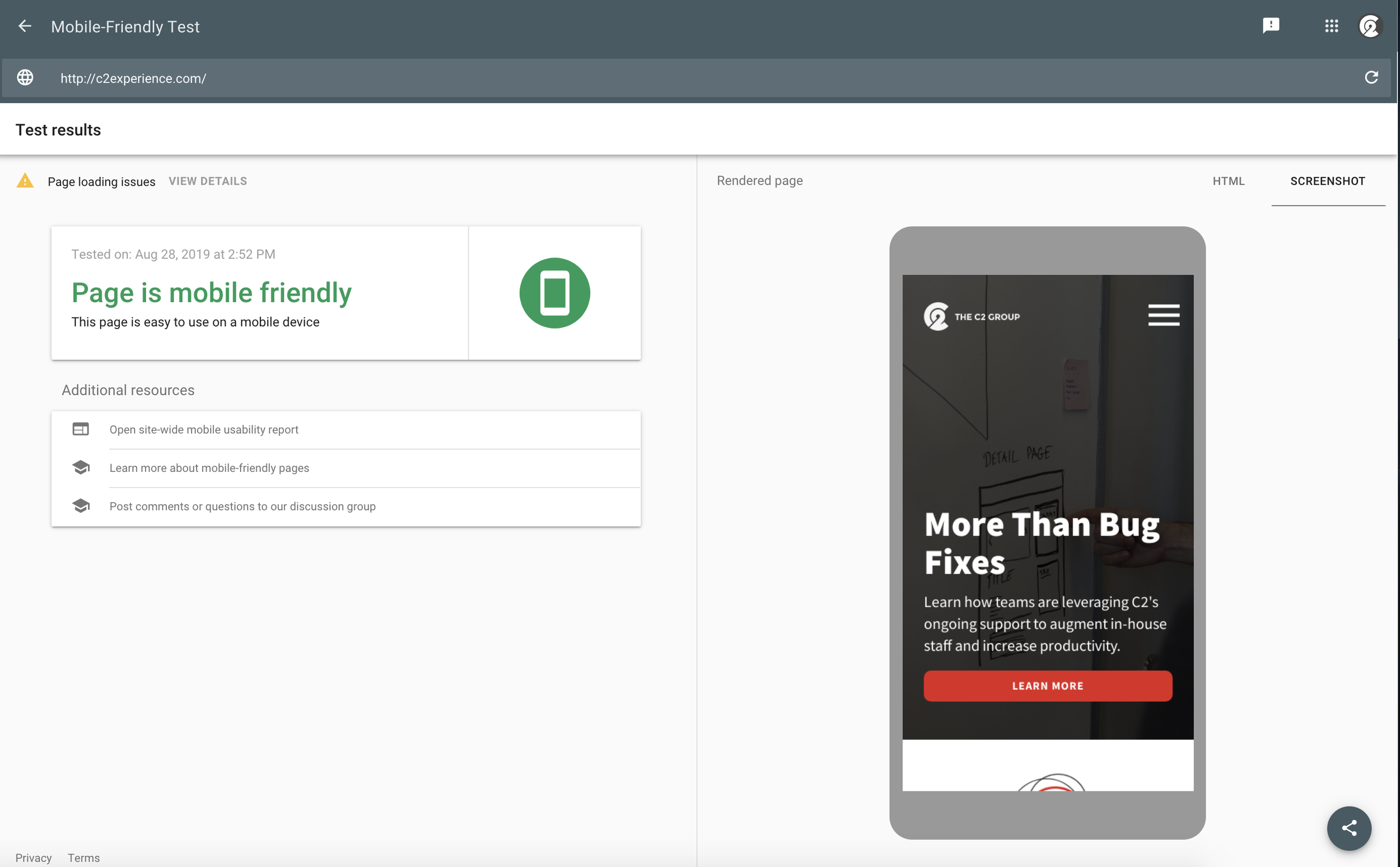Open hamburger menu in rendered page
The height and width of the screenshot is (867, 1400).
coord(1163,315)
